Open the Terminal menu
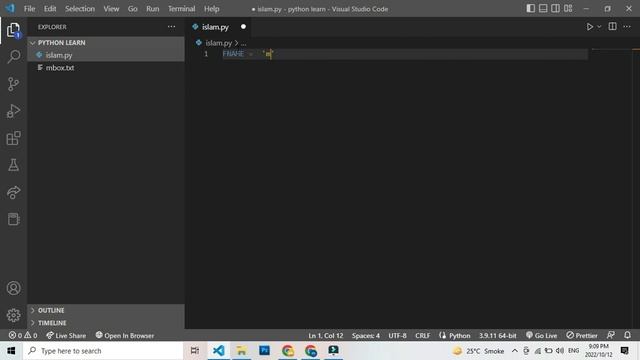The width and height of the screenshot is (640, 360). pos(182,9)
